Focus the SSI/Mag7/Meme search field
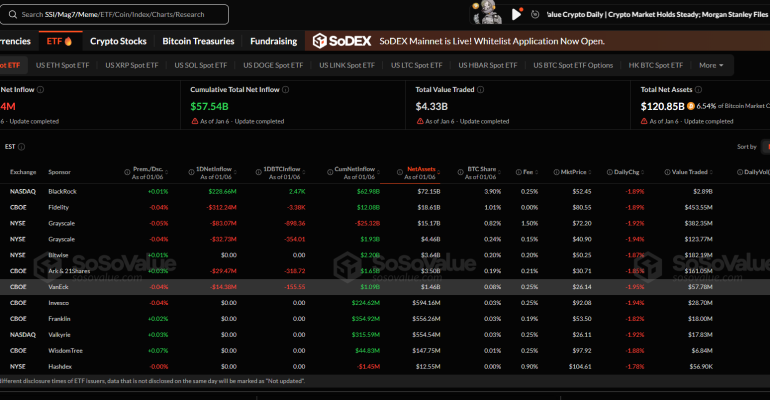Screen dimensions: 770x400 pos(114,15)
